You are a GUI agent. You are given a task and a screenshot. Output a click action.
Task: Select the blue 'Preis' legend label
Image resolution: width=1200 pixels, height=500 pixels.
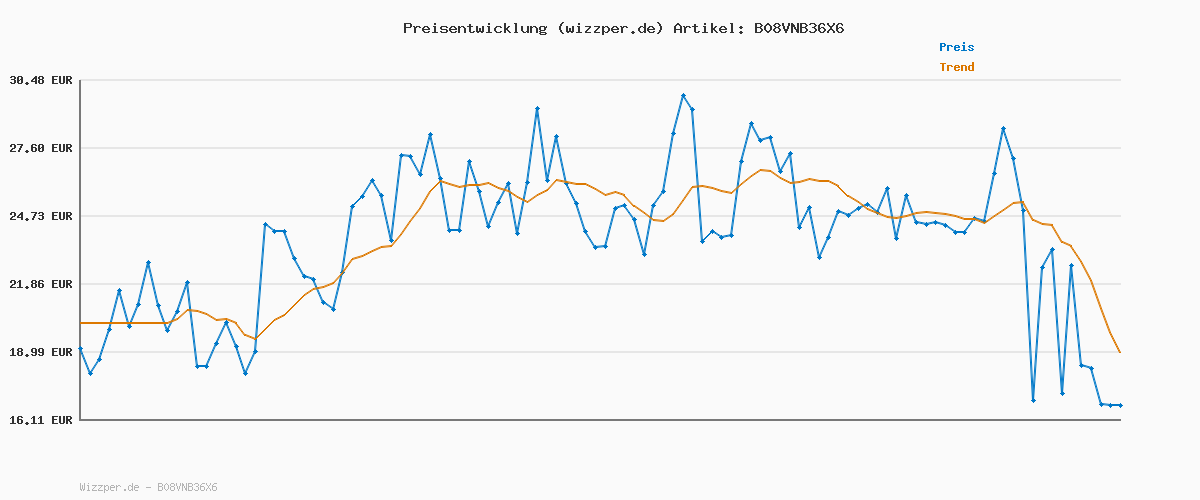pyautogui.click(x=956, y=47)
